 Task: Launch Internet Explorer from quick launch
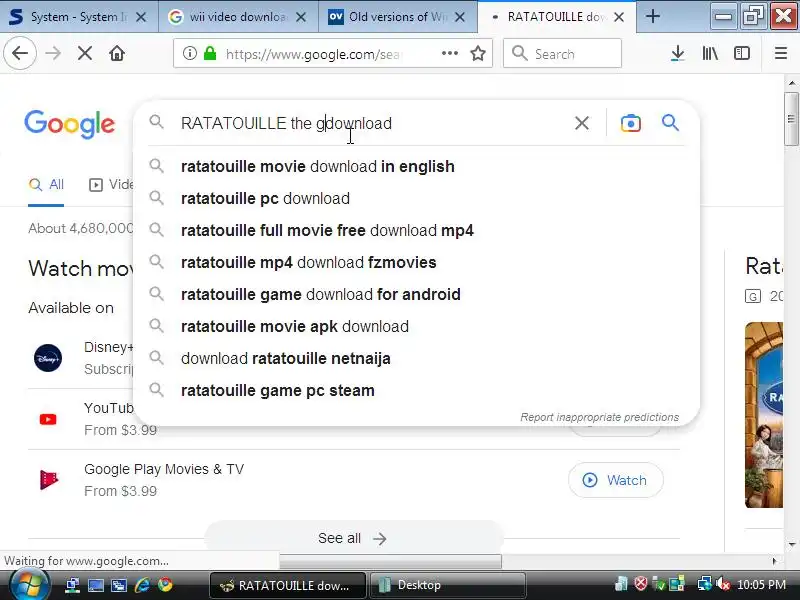142,585
